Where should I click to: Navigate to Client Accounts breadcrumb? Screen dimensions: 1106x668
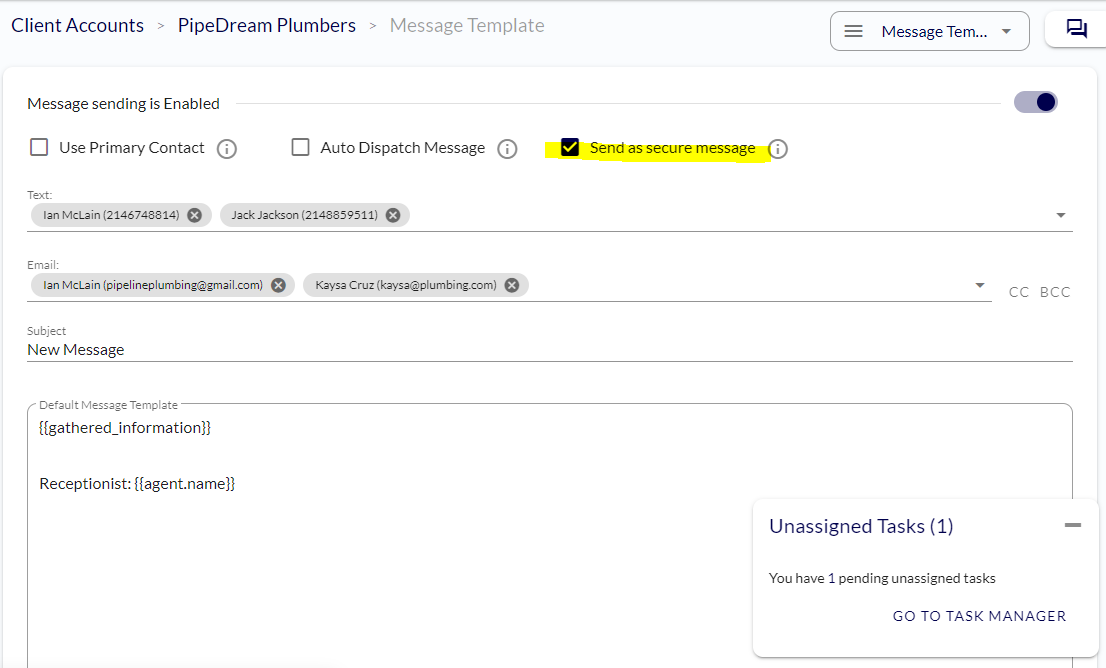pyautogui.click(x=77, y=25)
